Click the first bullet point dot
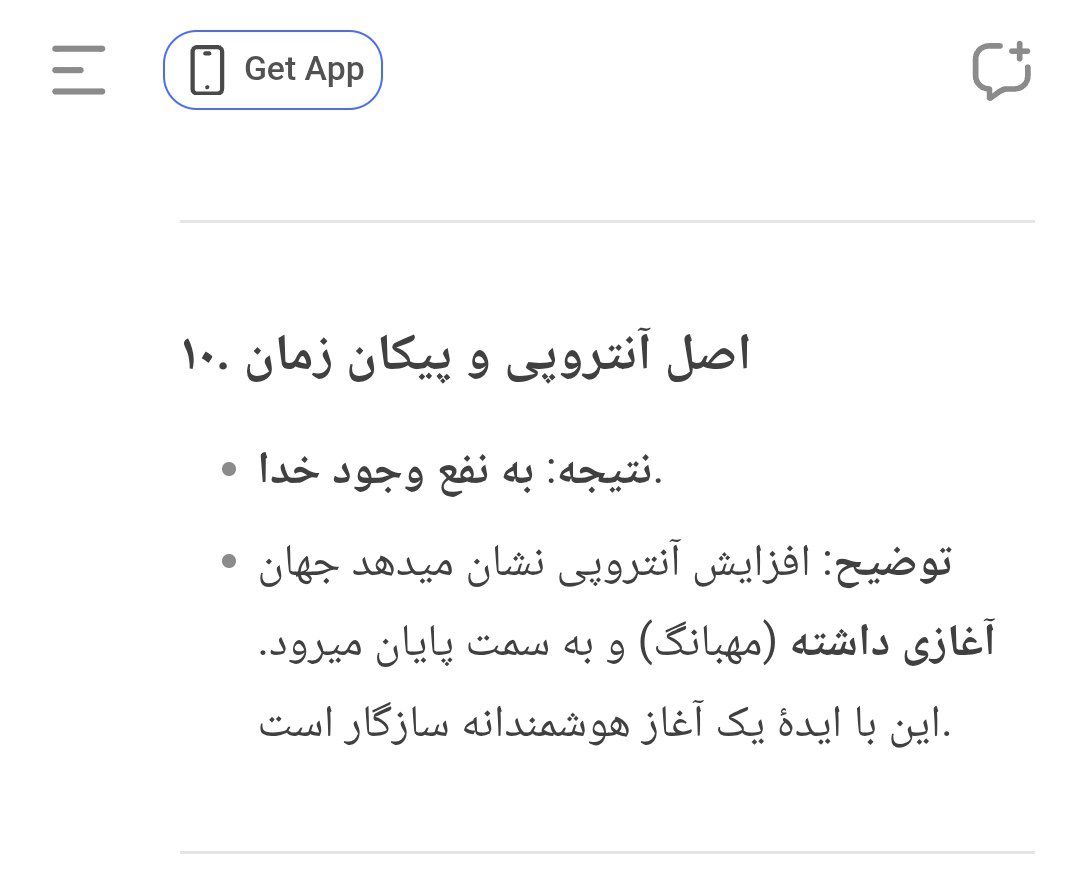Viewport: 1080px width, 894px height. [229, 470]
